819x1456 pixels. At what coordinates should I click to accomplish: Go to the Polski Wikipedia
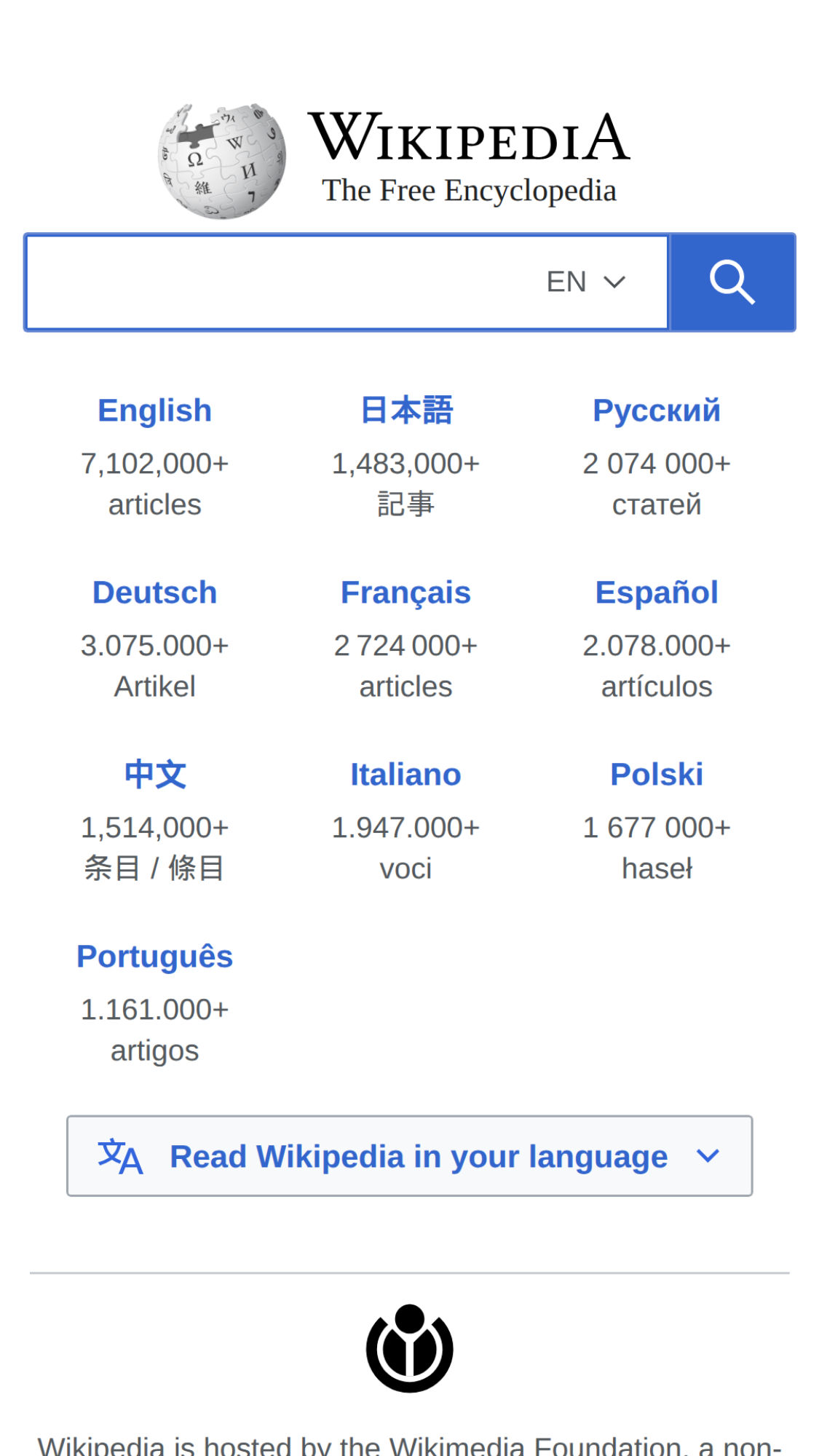pos(656,775)
